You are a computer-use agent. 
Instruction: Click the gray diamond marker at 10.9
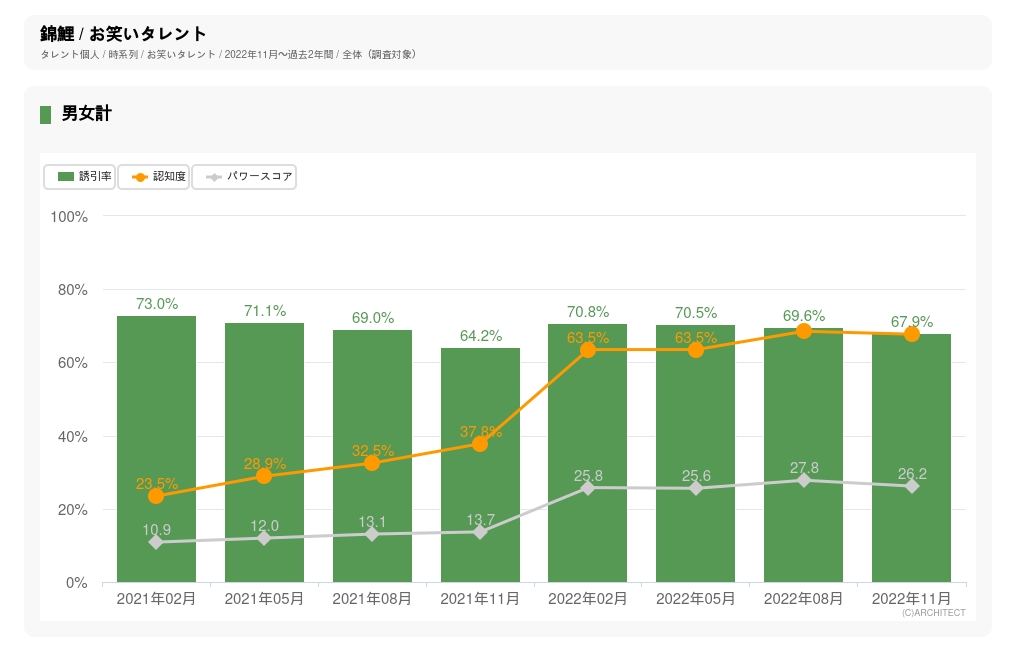(x=156, y=542)
